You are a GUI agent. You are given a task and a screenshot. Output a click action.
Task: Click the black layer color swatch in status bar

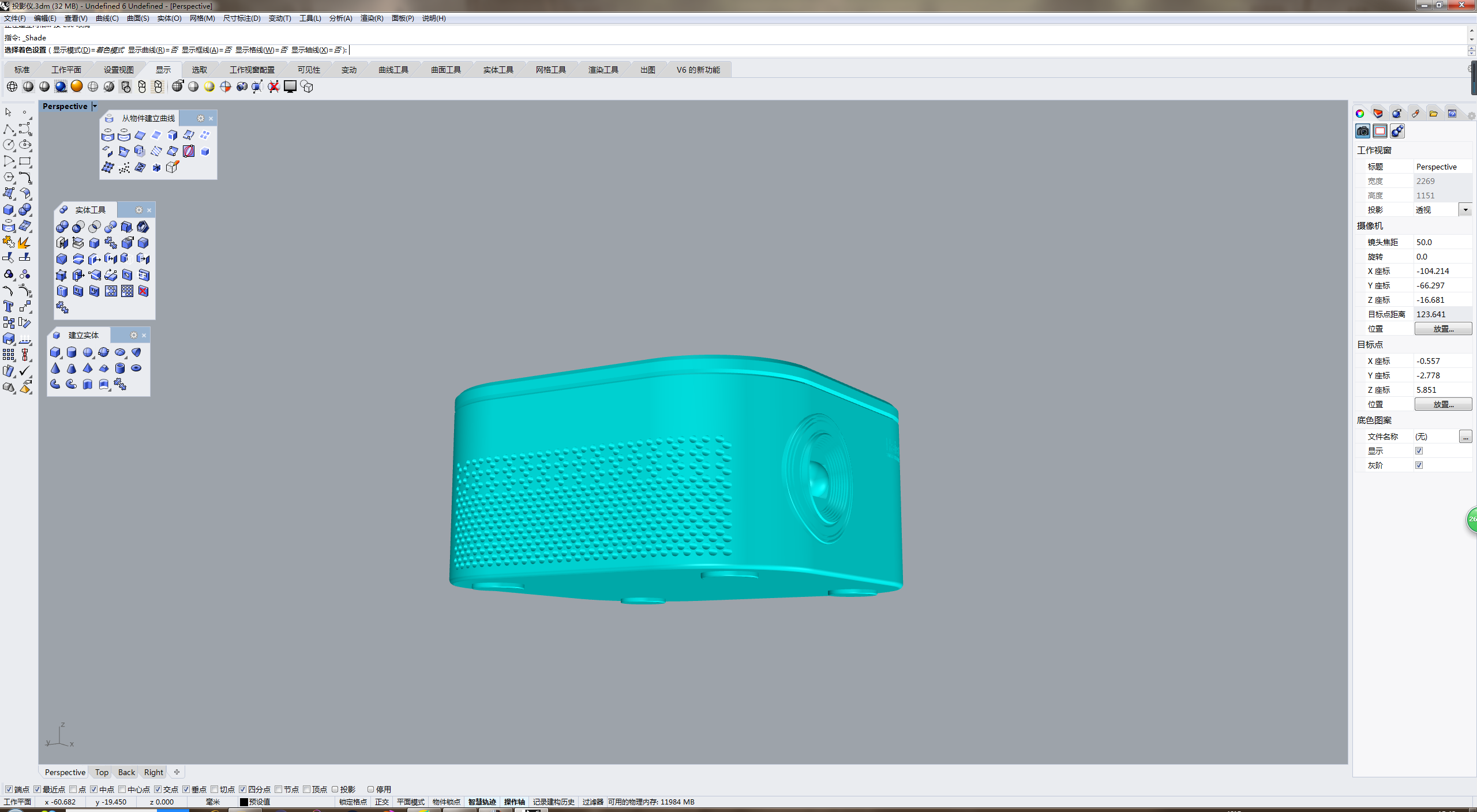pyautogui.click(x=243, y=802)
